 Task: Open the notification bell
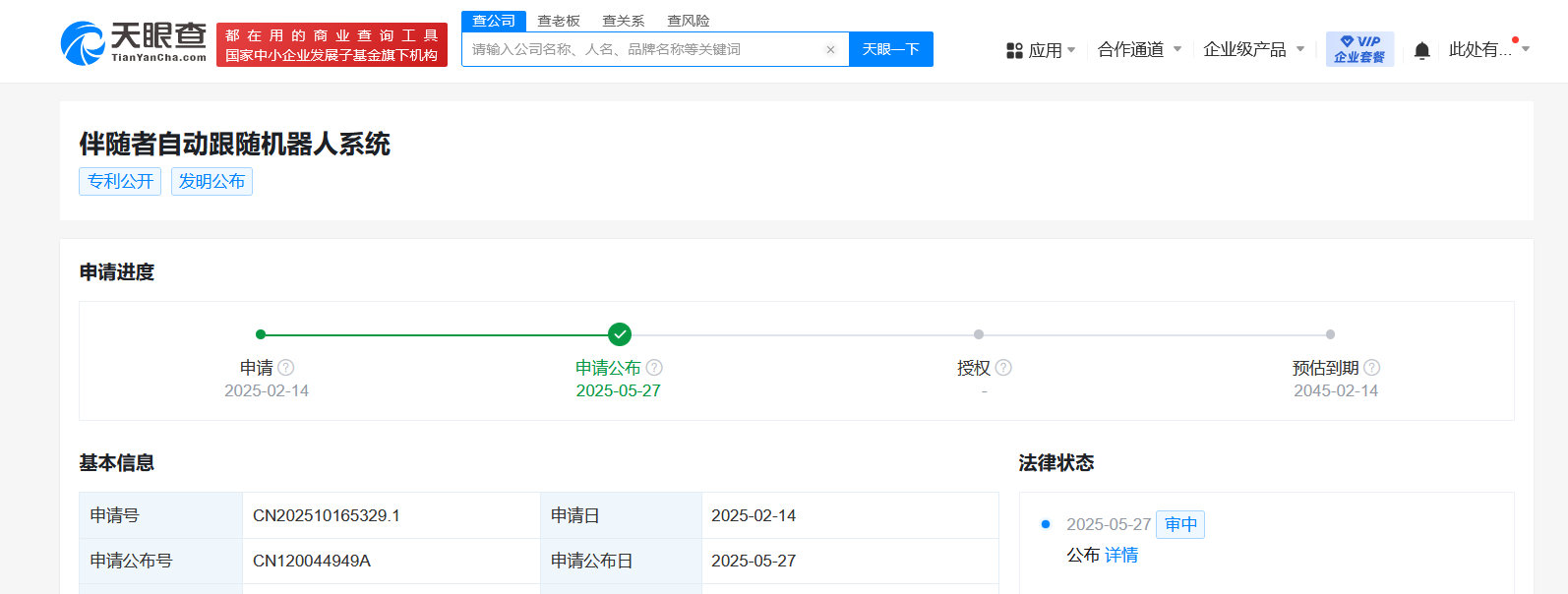point(1421,50)
